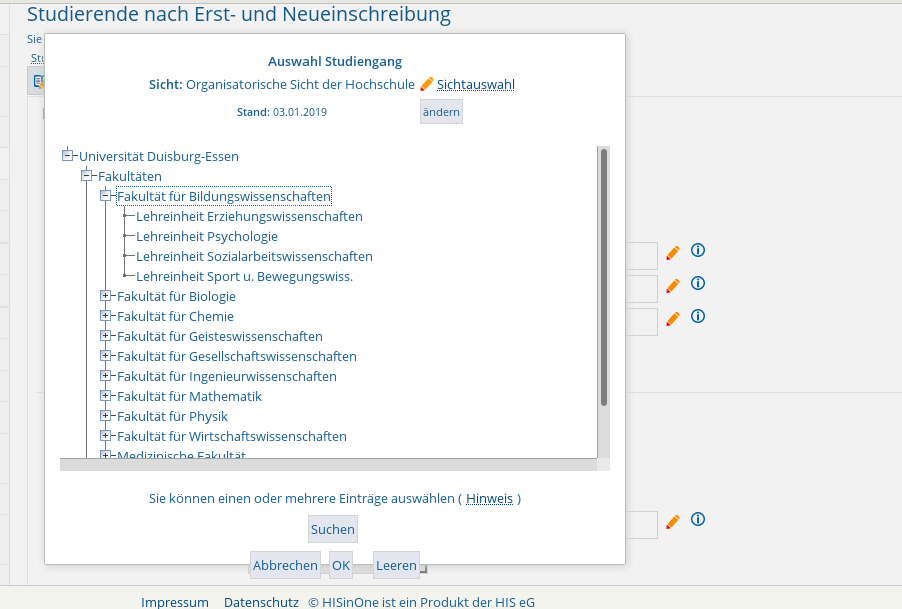Viewport: 902px width, 609px height.
Task: Open the Datenschutz footer link
Action: click(x=261, y=602)
